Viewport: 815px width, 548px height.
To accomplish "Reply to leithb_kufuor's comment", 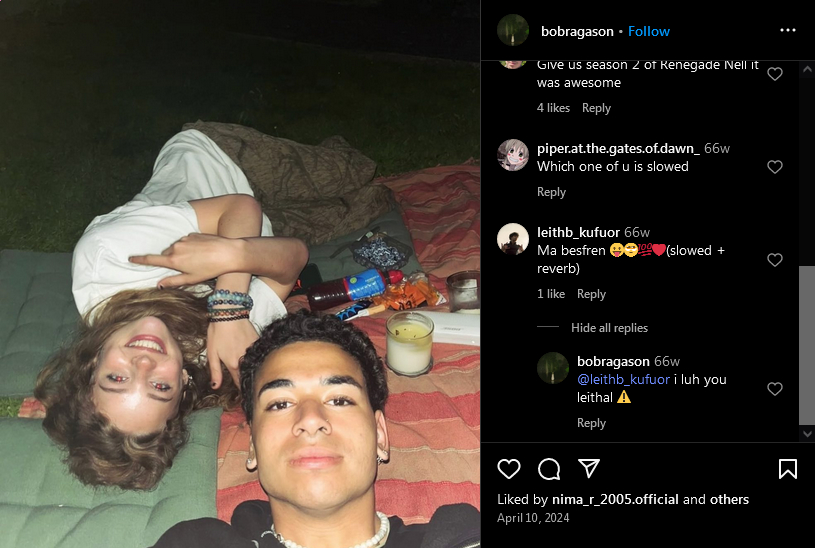I will pyautogui.click(x=591, y=294).
